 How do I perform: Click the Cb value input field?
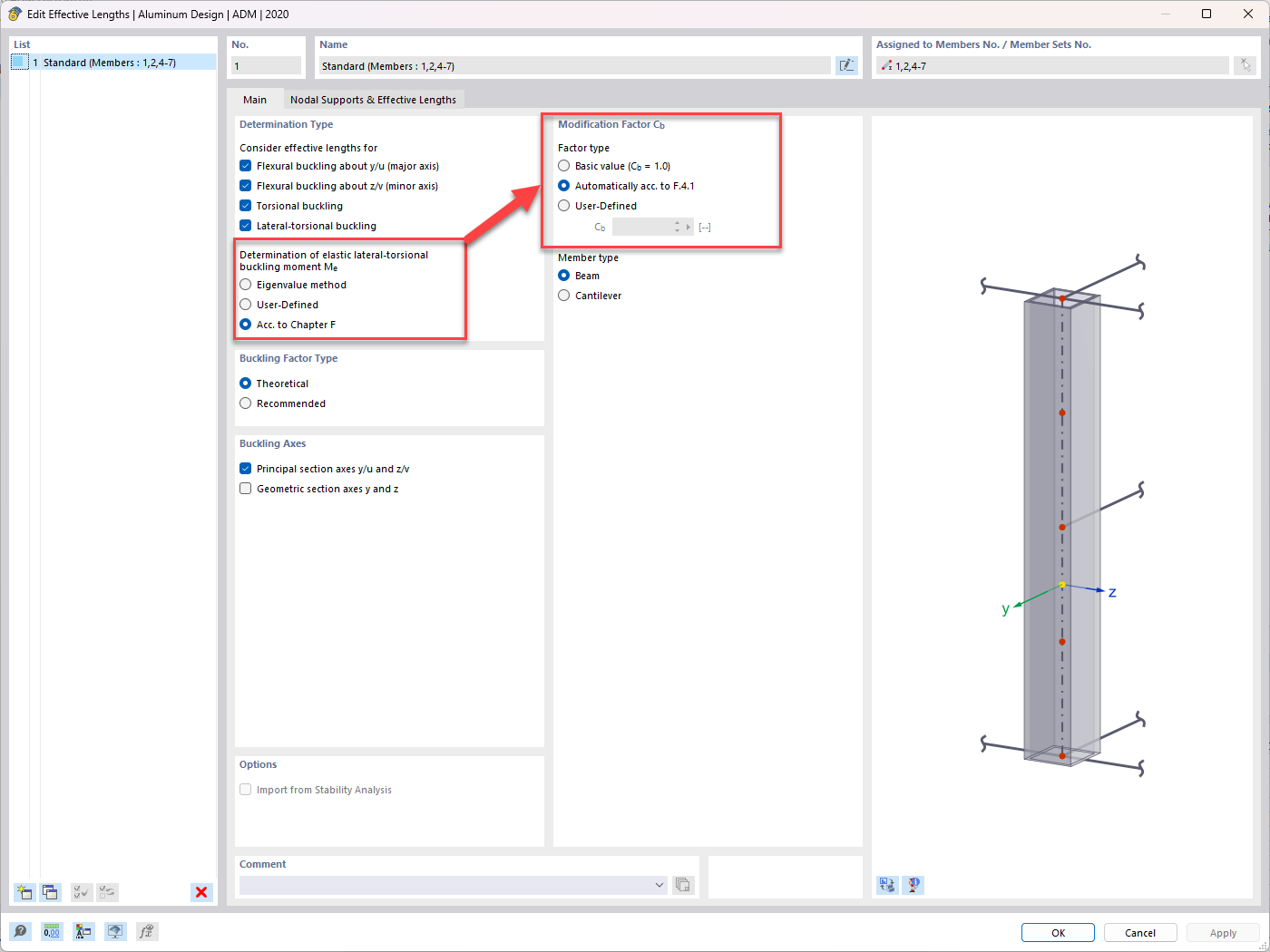pyautogui.click(x=642, y=227)
